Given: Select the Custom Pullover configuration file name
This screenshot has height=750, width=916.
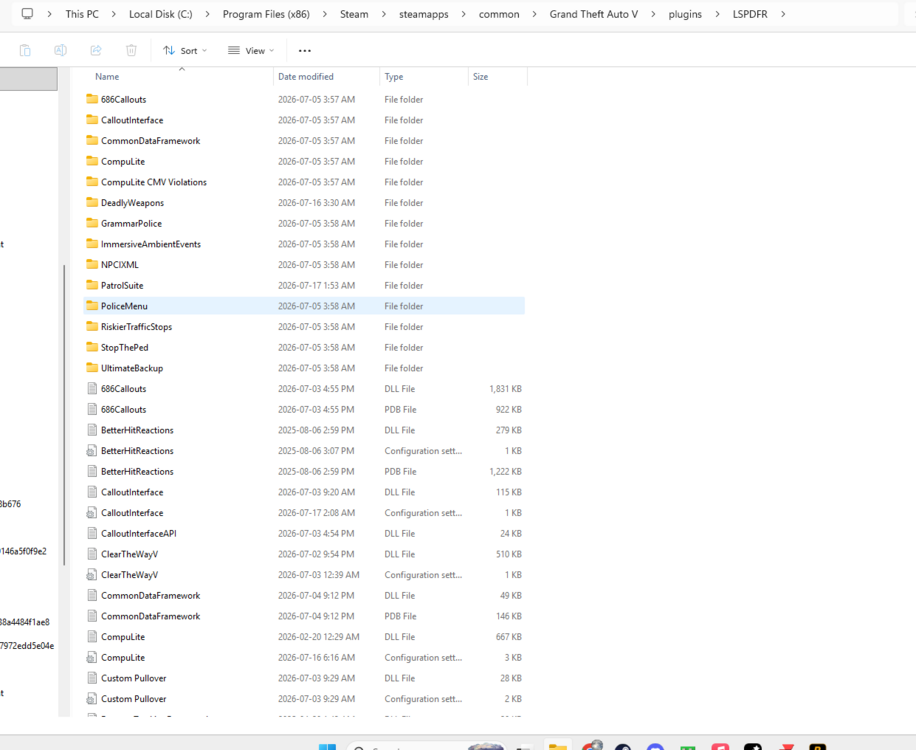Looking at the screenshot, I should [x=134, y=699].
